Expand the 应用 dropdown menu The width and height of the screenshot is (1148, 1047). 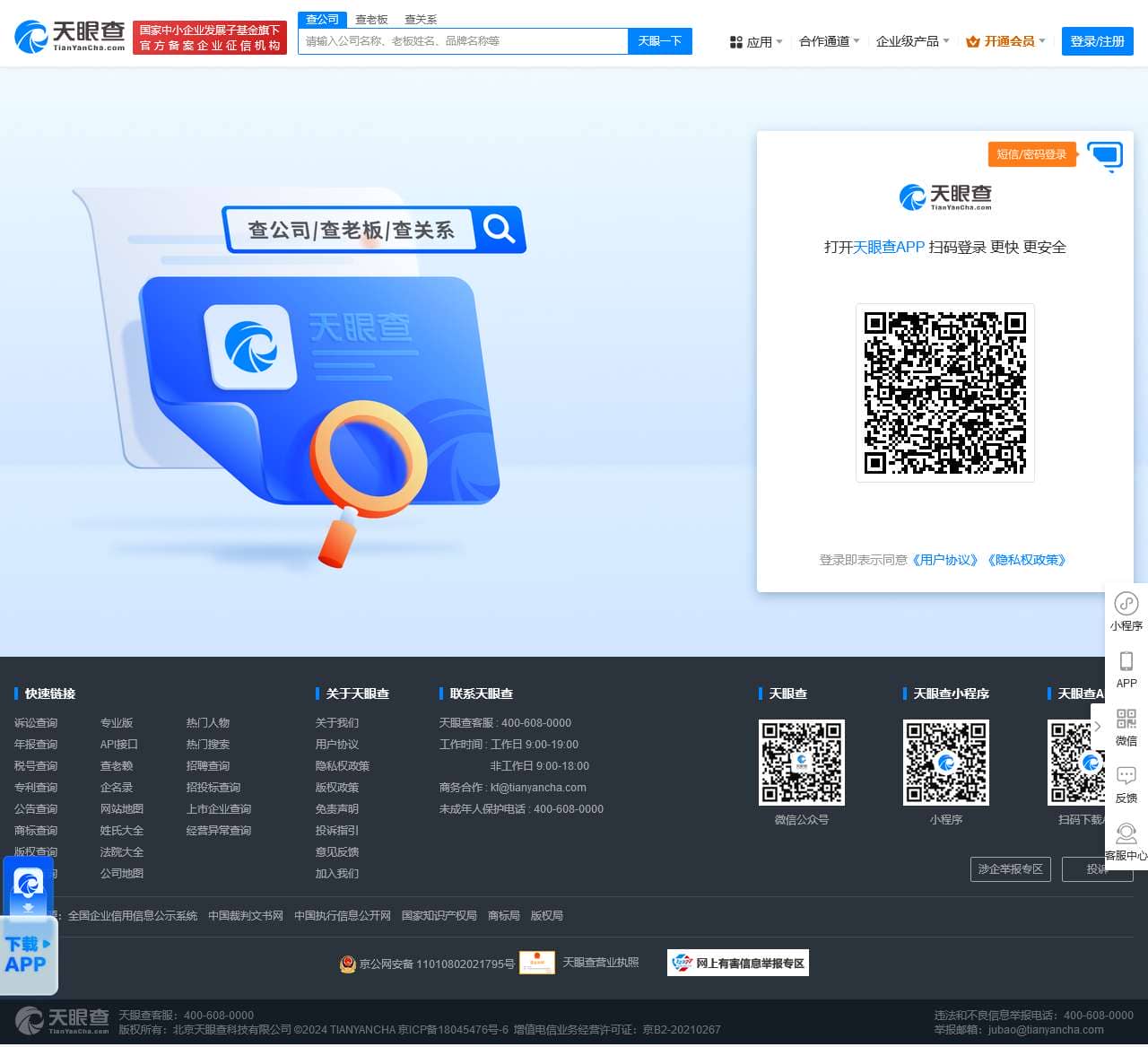point(756,41)
